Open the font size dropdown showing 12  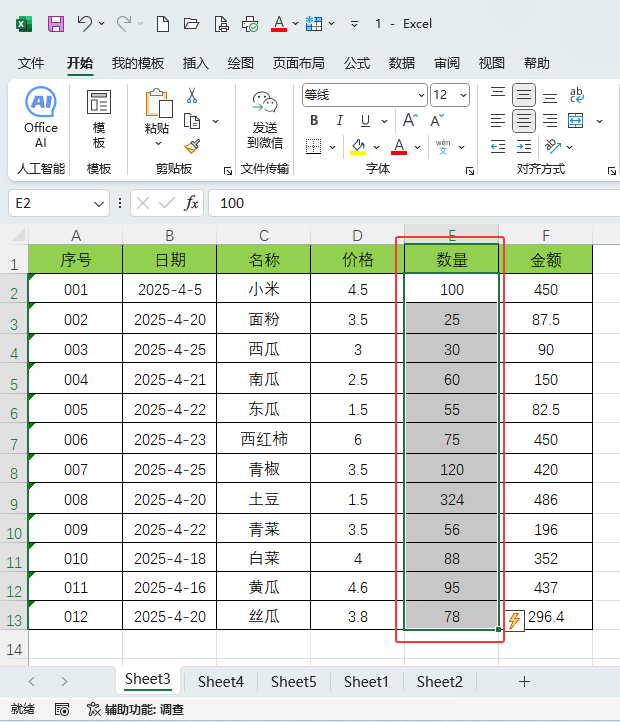463,95
